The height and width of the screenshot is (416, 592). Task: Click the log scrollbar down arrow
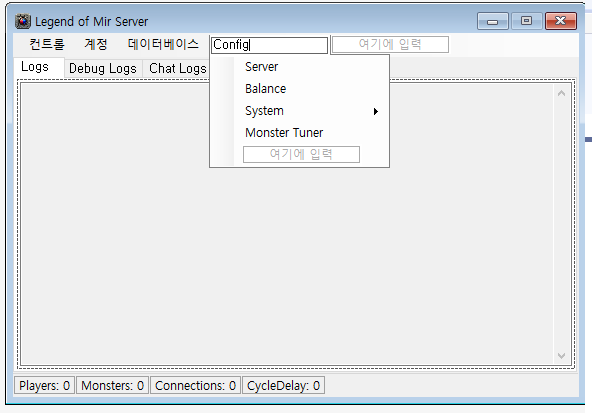pyautogui.click(x=561, y=356)
